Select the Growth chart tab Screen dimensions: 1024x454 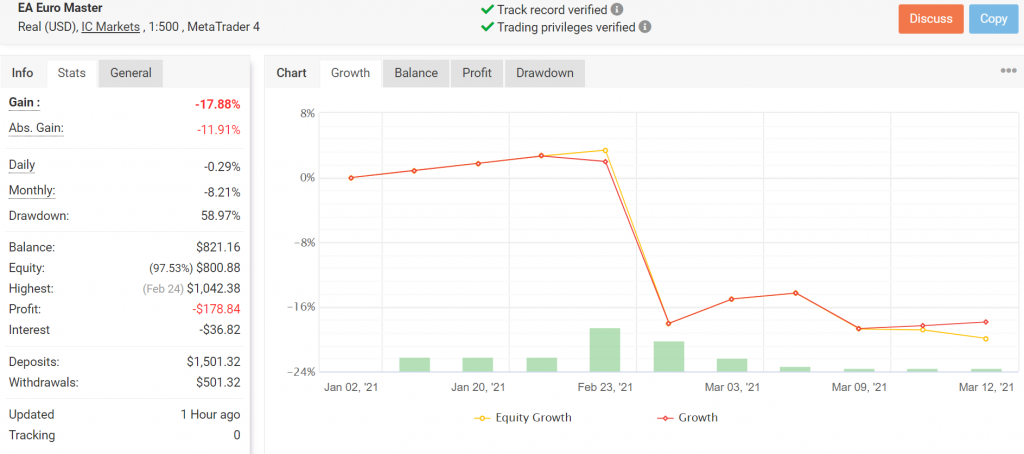pyautogui.click(x=350, y=73)
